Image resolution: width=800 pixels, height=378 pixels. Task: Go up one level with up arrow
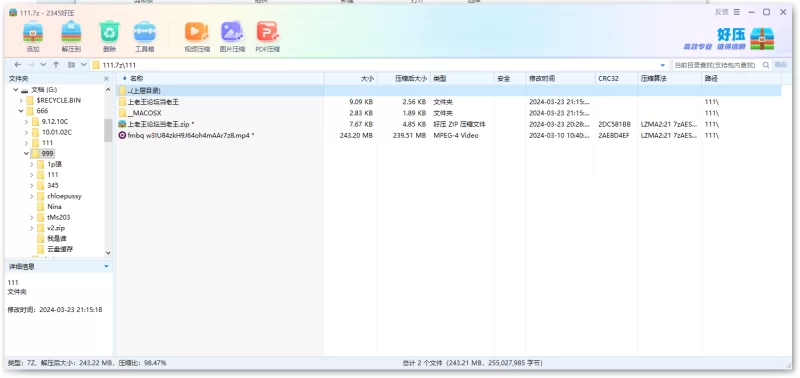coord(56,65)
